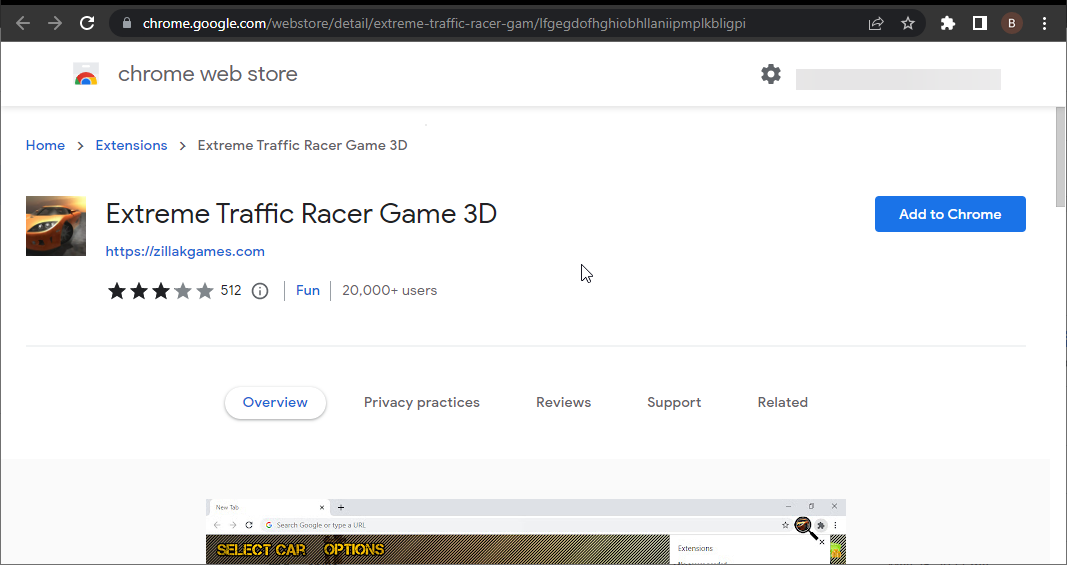Open the Extensions puzzle menu
1067x565 pixels.
click(947, 23)
